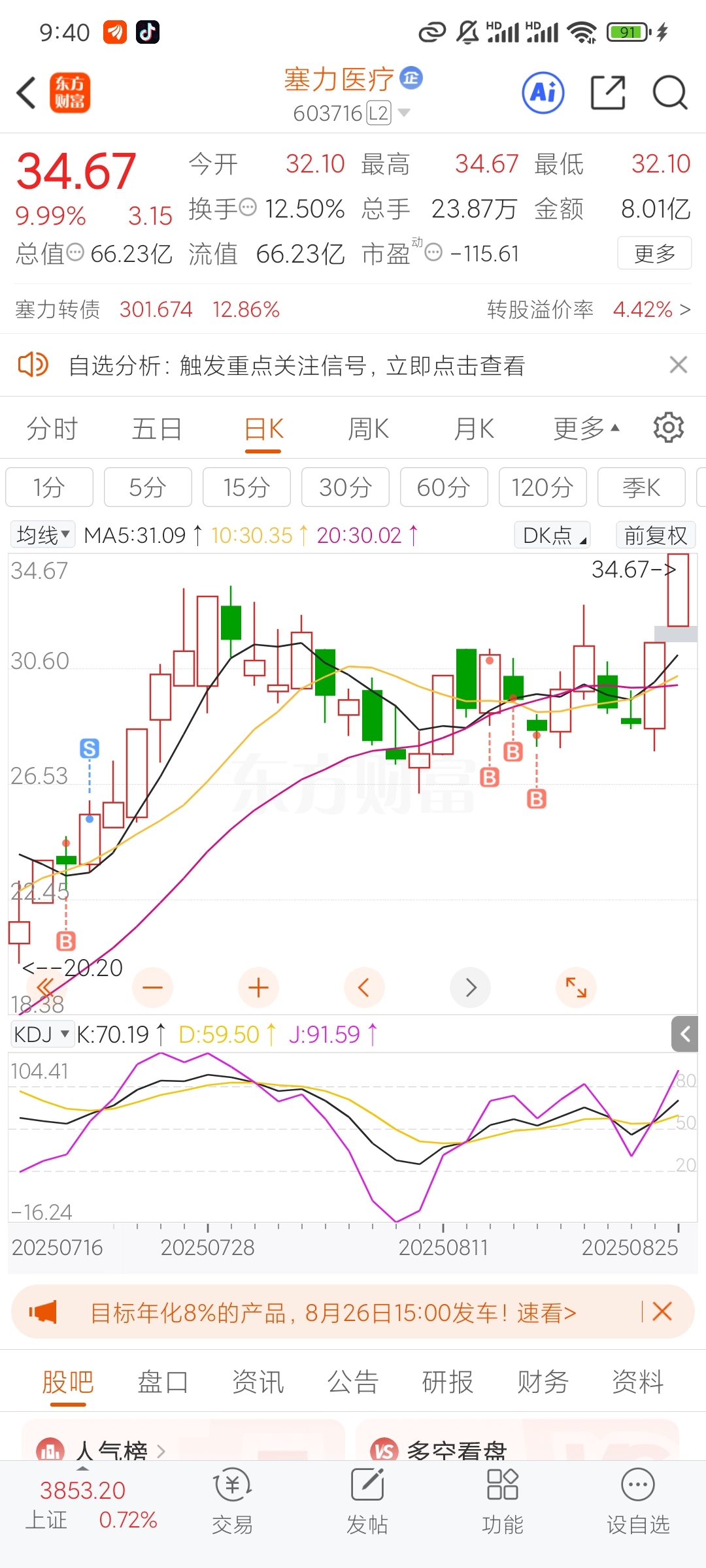Select 120分 period button
Image resolution: width=706 pixels, height=1568 pixels.
pos(543,487)
